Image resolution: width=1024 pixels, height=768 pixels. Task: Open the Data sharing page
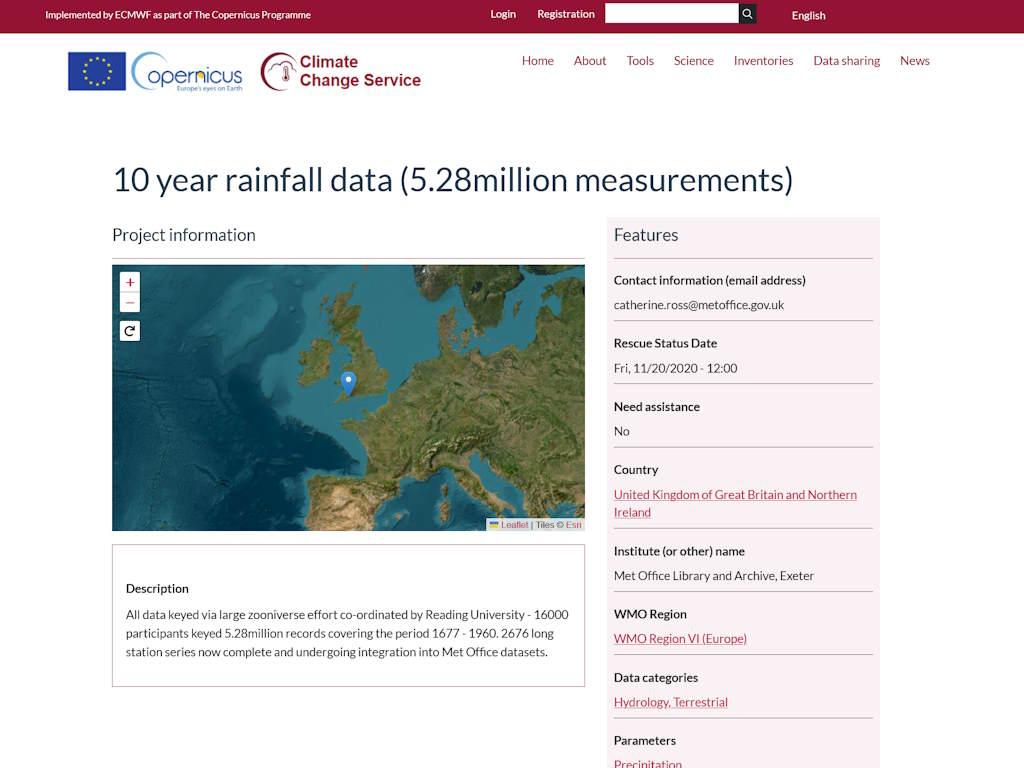click(x=846, y=61)
